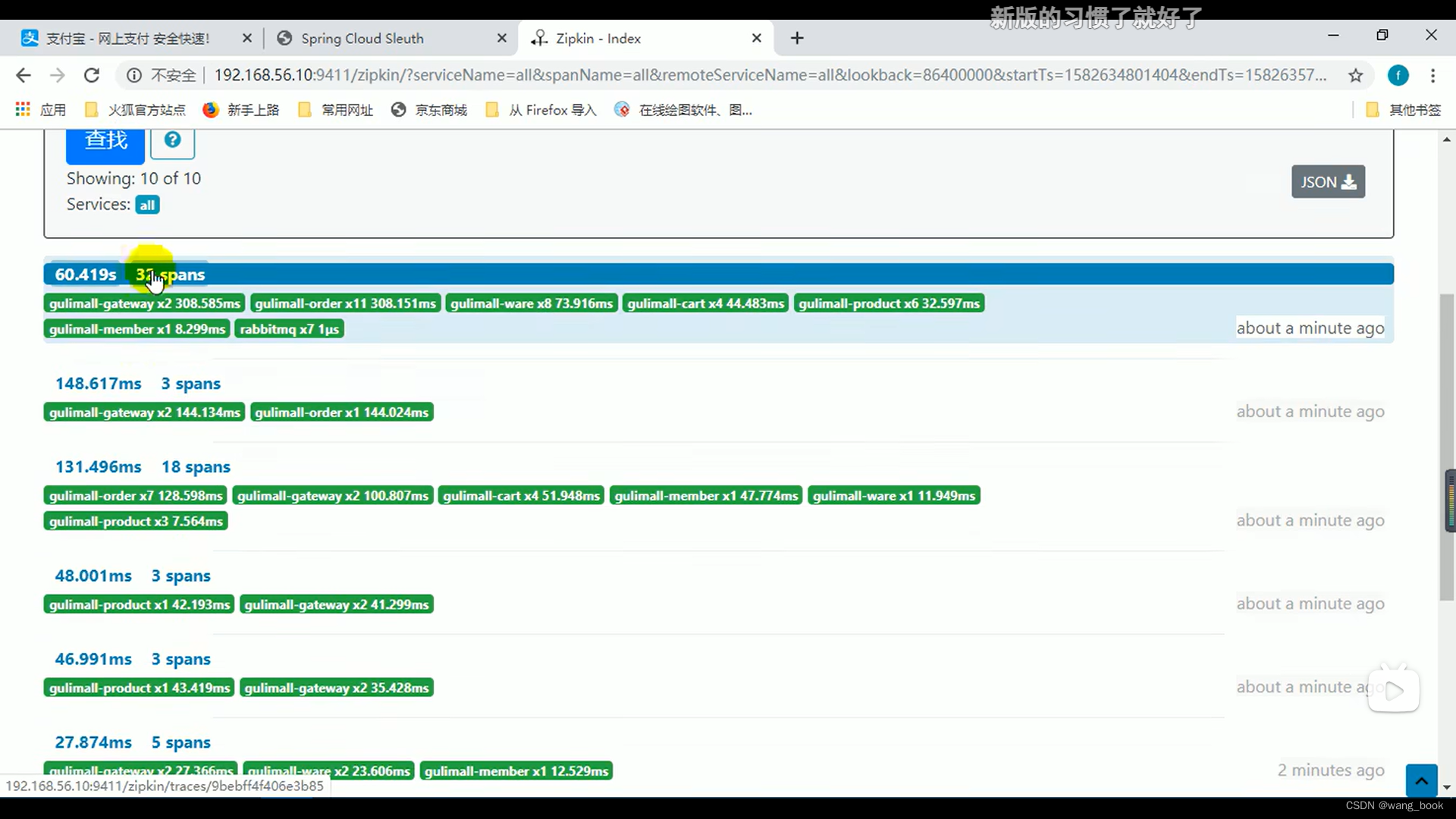Download traces with the JSON button
Image resolution: width=1456 pixels, height=819 pixels.
click(x=1328, y=182)
